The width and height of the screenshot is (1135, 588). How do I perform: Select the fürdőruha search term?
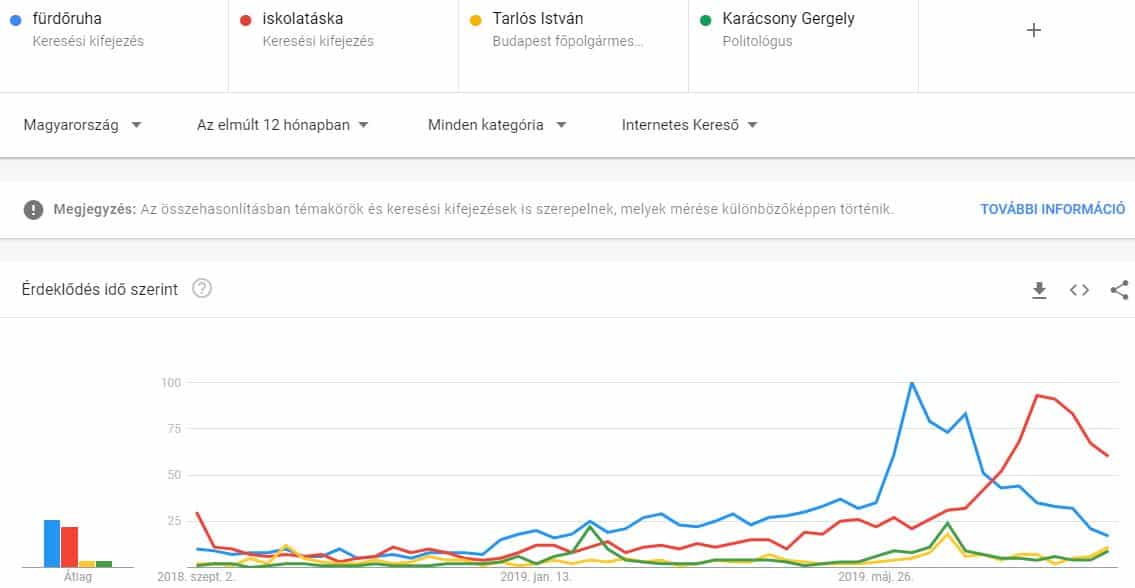pos(67,19)
